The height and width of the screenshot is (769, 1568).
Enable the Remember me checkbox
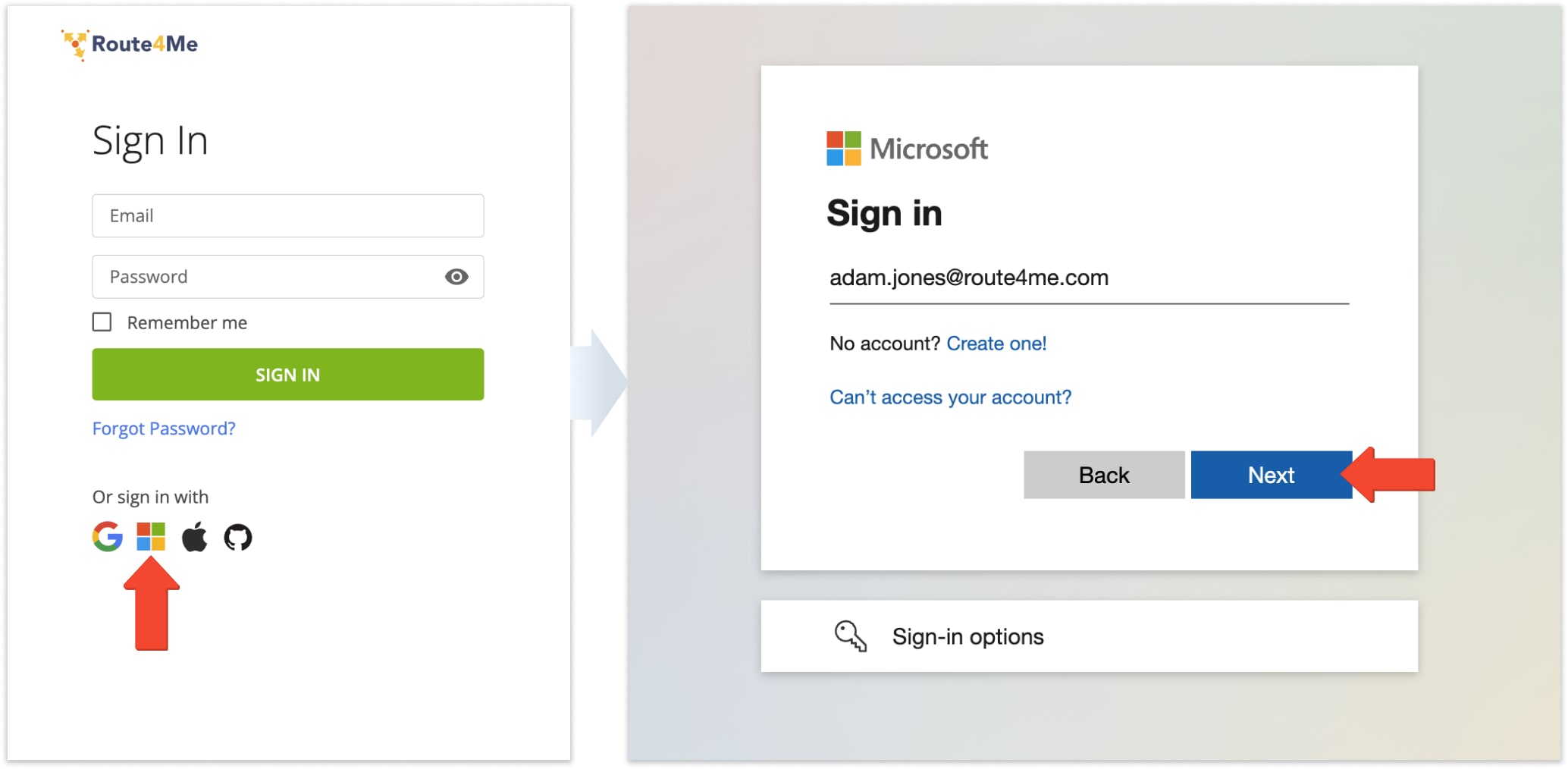coord(102,322)
